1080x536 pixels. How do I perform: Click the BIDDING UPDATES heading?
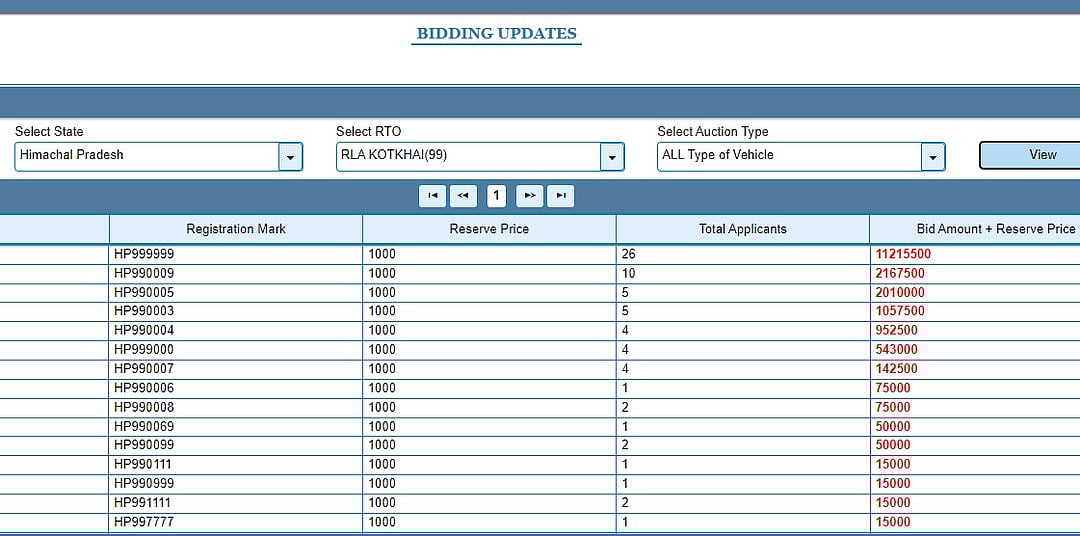click(497, 34)
